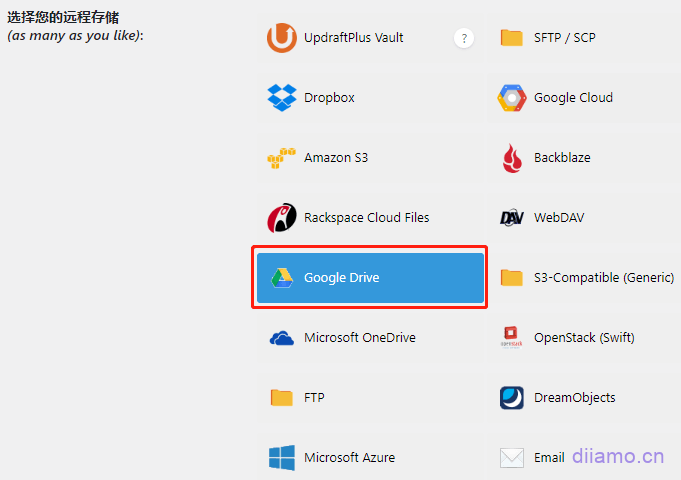This screenshot has height=480, width=681.
Task: Choose the FTP storage option
Action: pyautogui.click(x=314, y=398)
